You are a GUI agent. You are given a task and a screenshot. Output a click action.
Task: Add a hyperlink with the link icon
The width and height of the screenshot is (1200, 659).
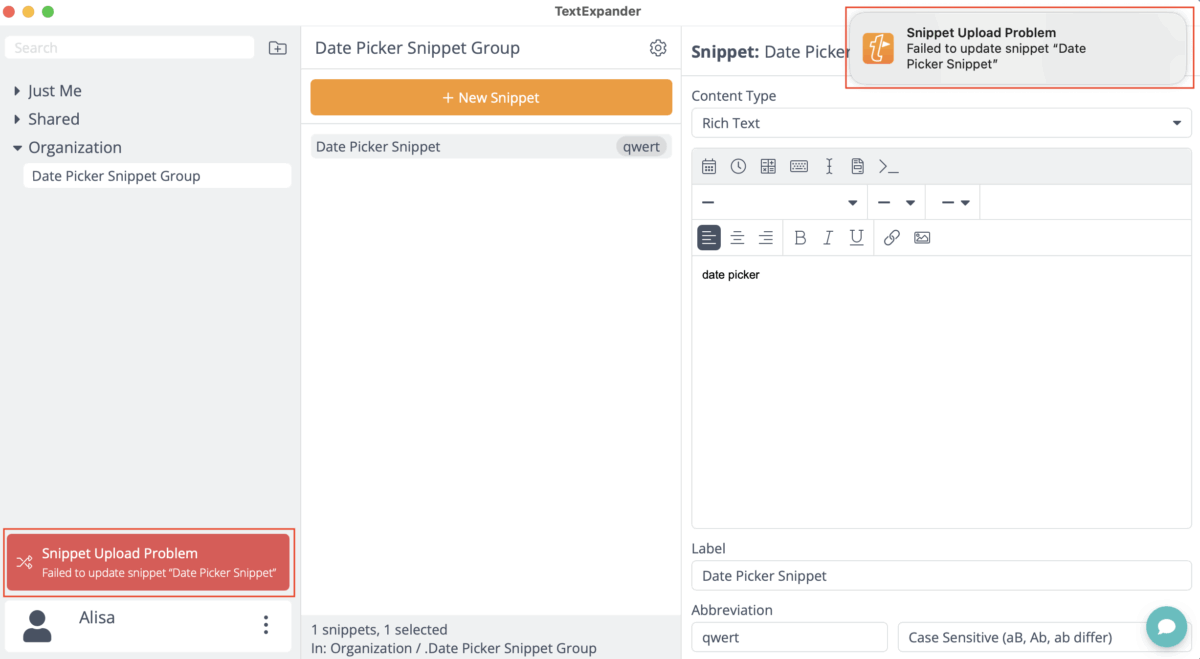pos(892,238)
